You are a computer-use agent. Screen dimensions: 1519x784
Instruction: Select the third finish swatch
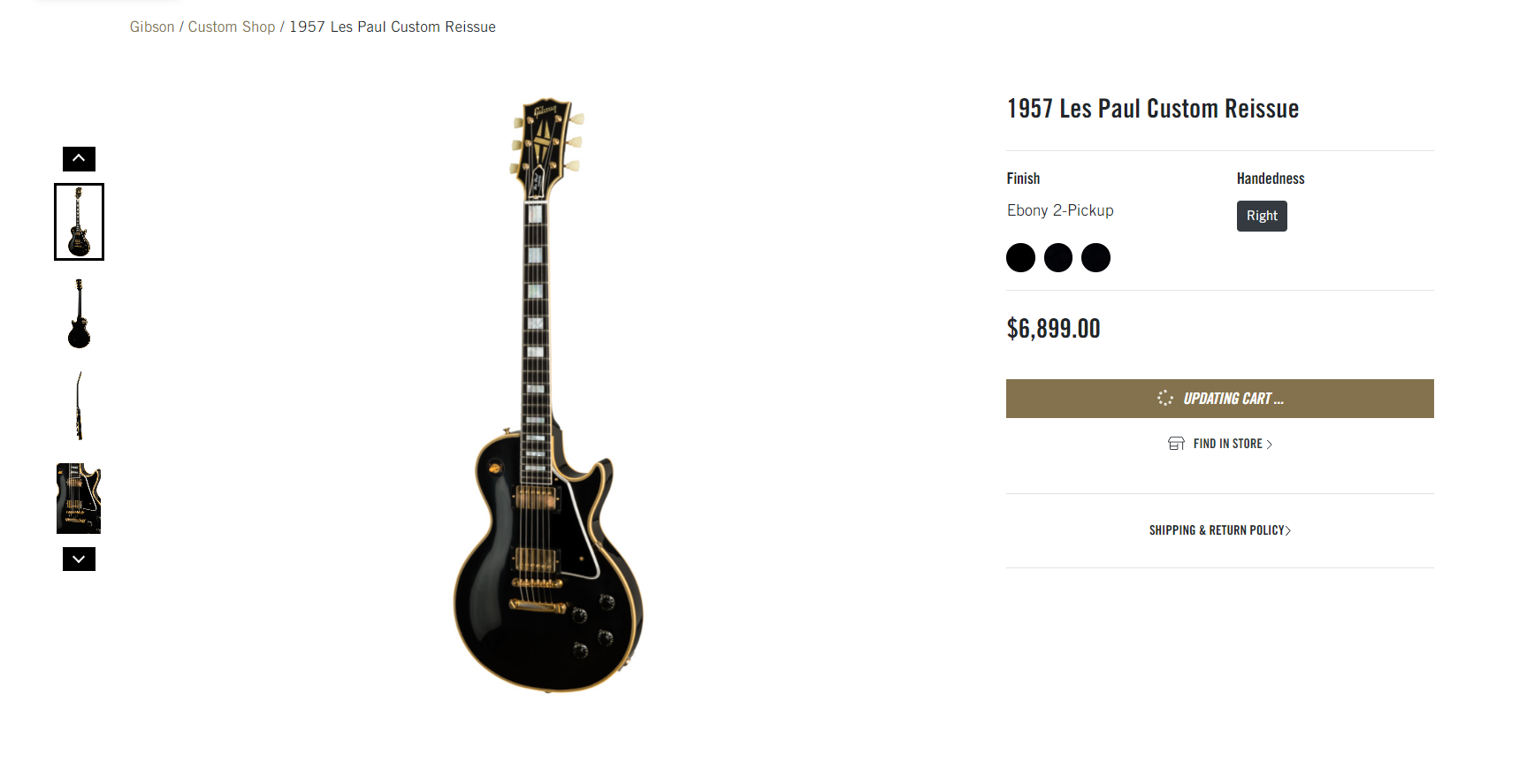pyautogui.click(x=1095, y=258)
